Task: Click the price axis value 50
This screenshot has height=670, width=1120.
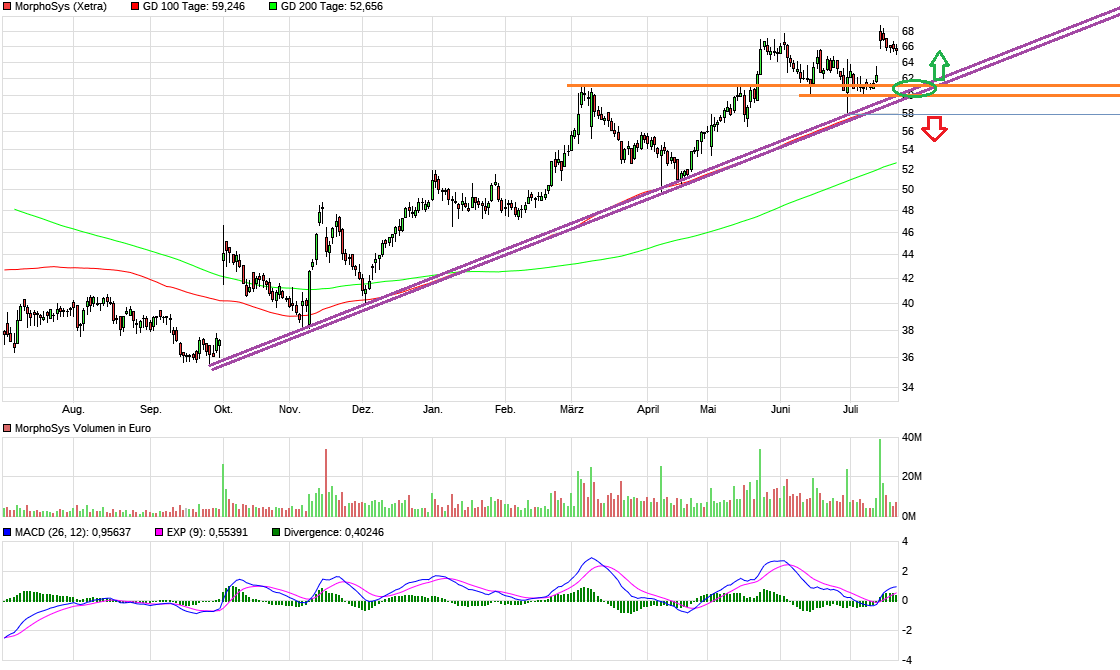Action: pyautogui.click(x=908, y=189)
